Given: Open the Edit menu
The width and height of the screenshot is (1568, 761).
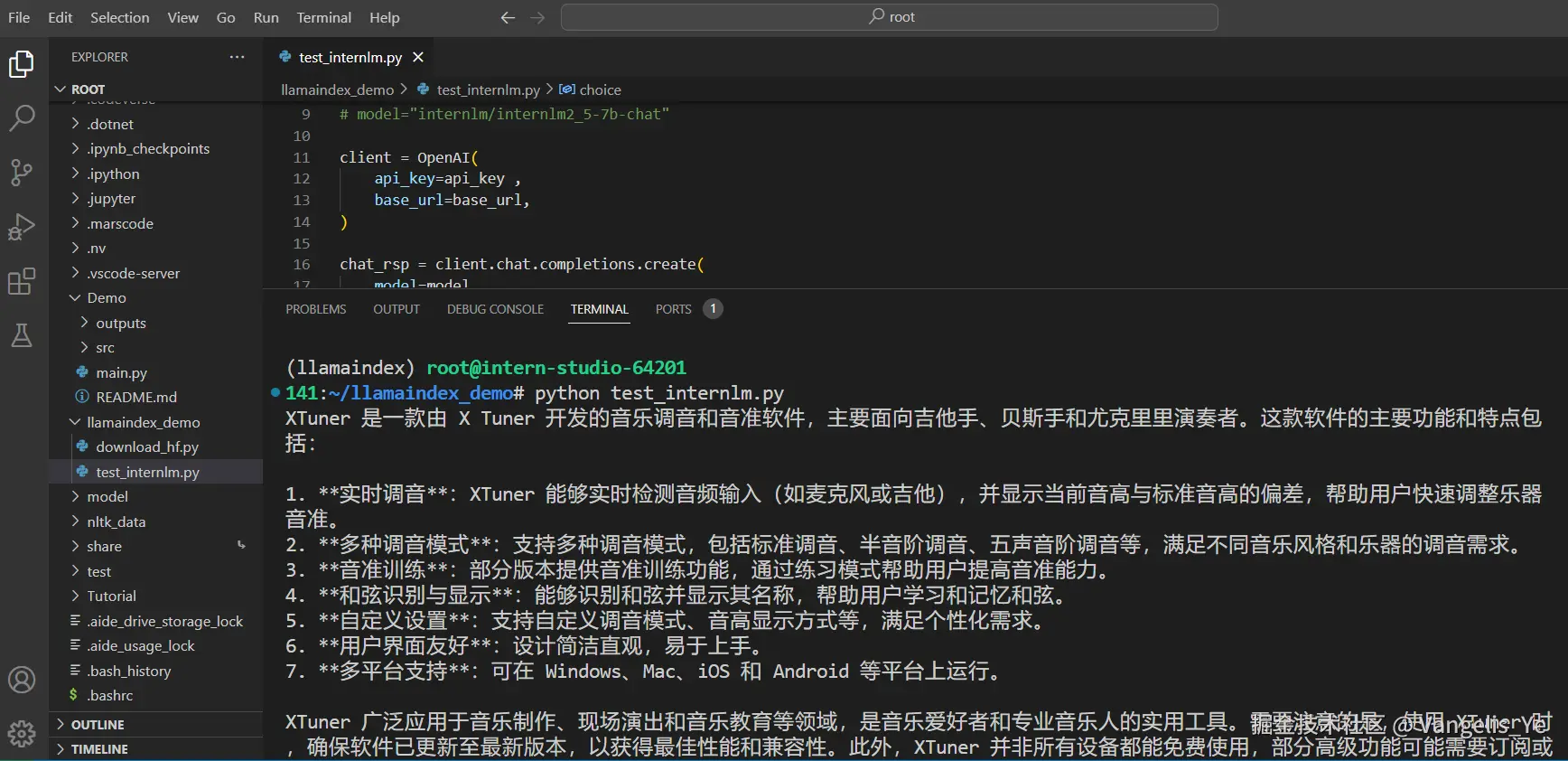Looking at the screenshot, I should [x=60, y=17].
